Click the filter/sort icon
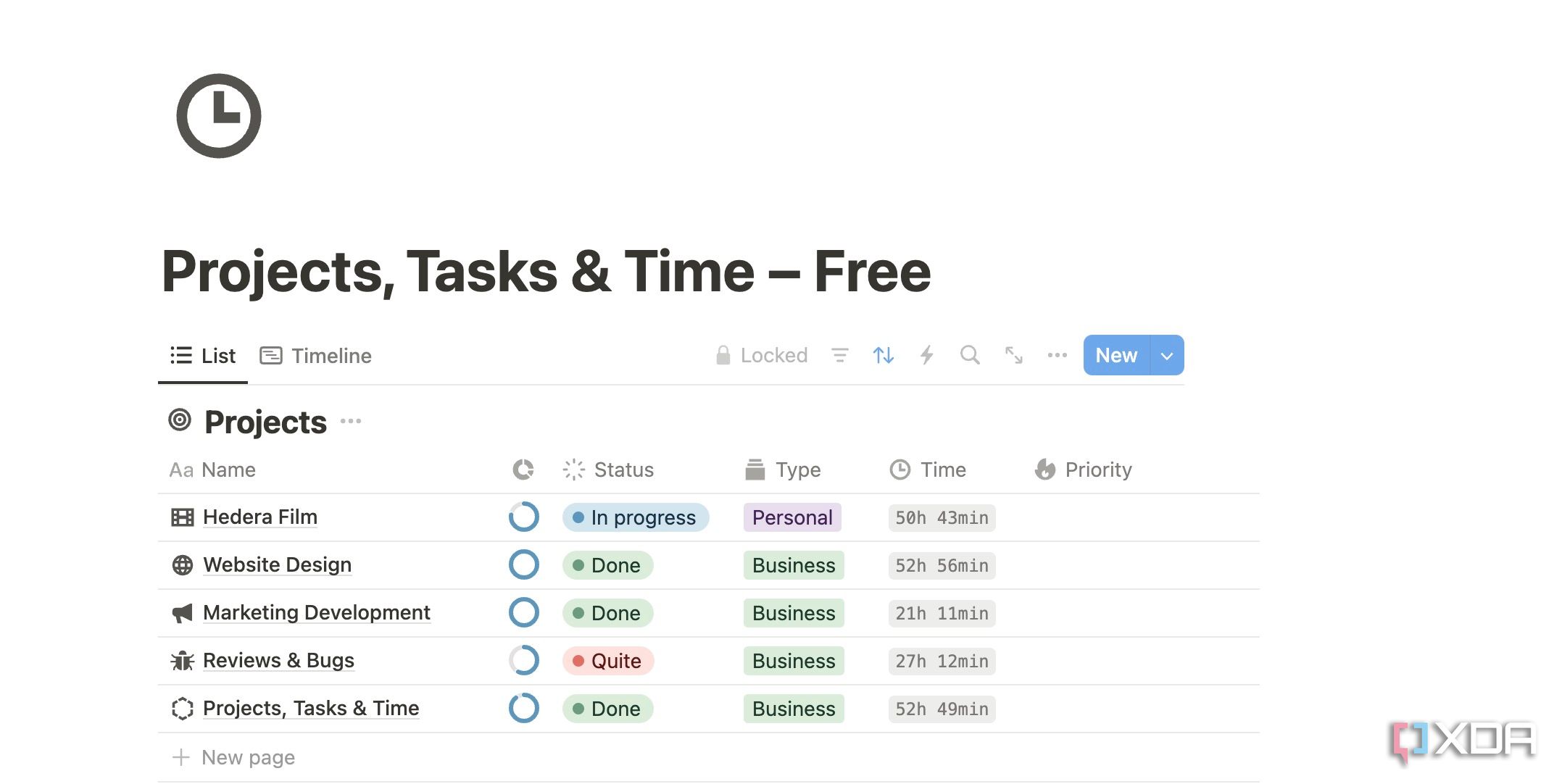1554x784 pixels. point(840,355)
